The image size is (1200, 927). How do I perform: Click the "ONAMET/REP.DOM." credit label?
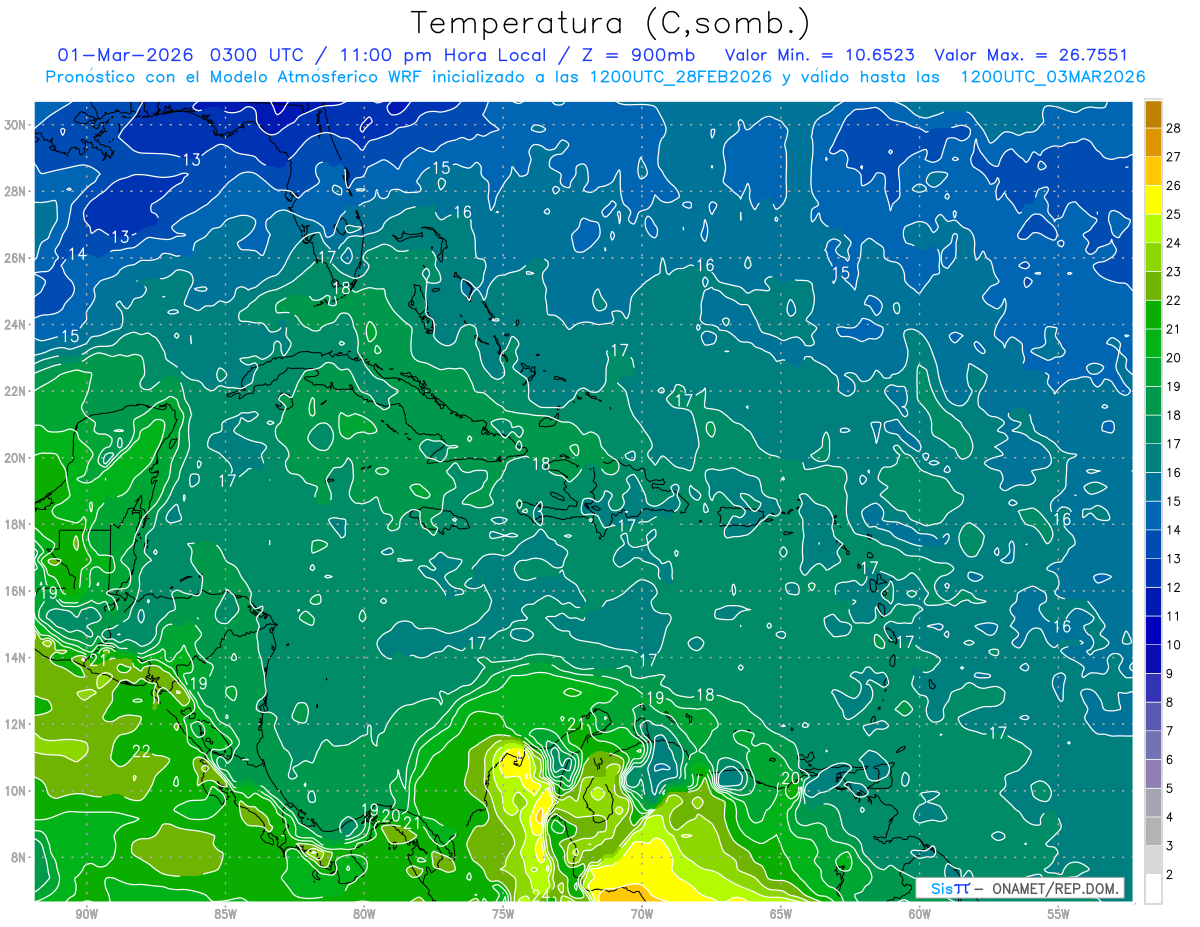(1058, 889)
